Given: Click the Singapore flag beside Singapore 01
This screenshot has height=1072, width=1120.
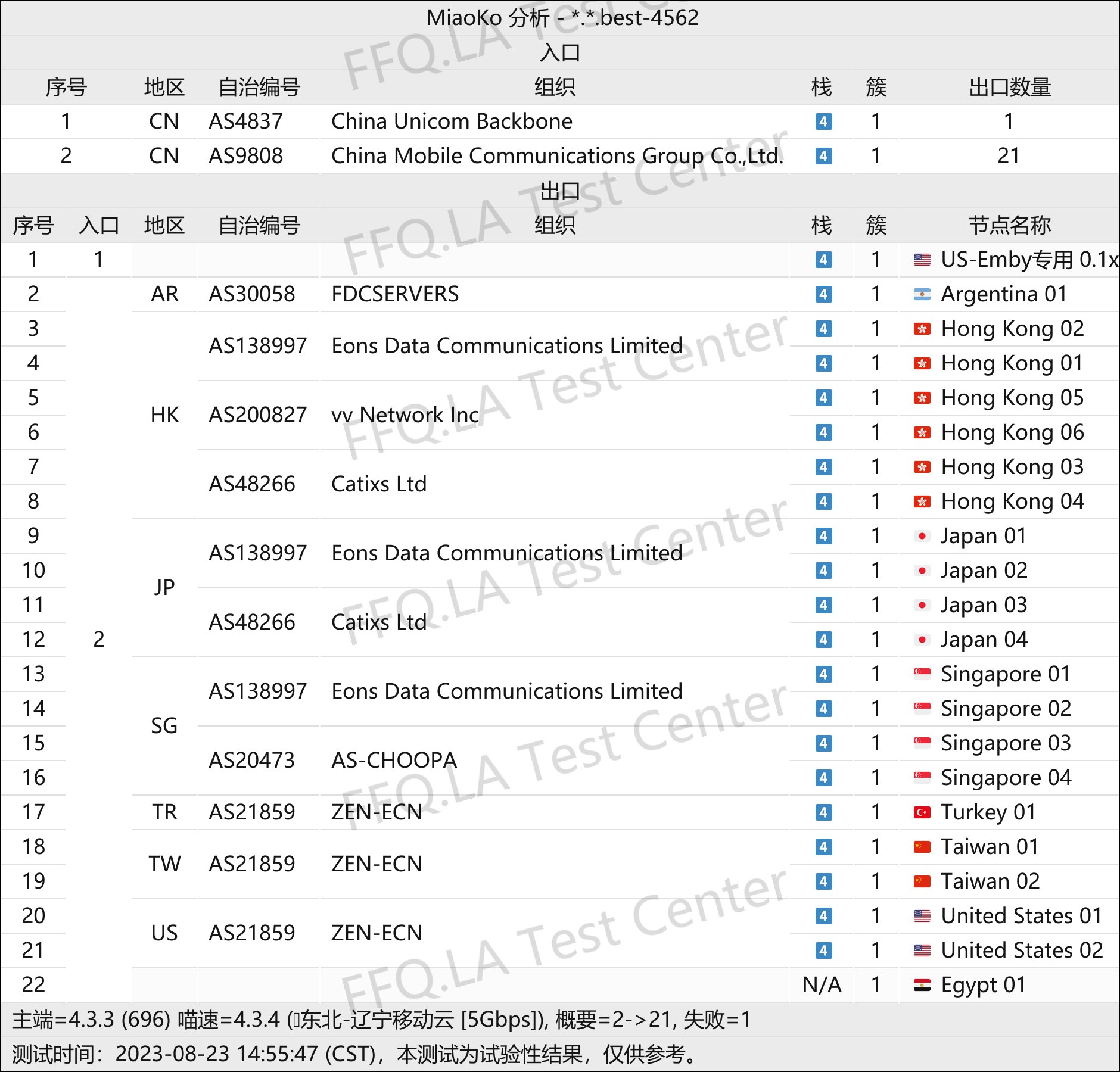Looking at the screenshot, I should [x=922, y=674].
